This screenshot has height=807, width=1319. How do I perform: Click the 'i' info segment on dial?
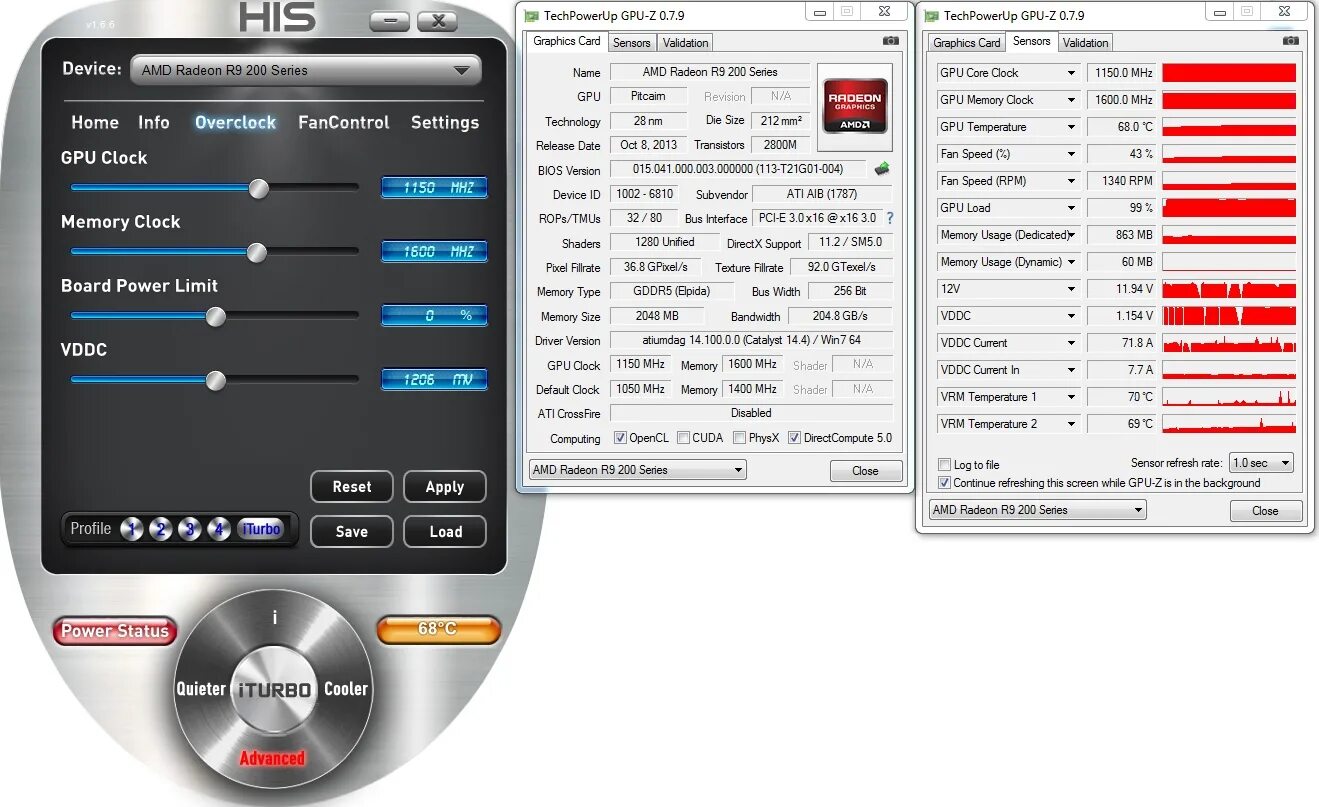[x=274, y=619]
